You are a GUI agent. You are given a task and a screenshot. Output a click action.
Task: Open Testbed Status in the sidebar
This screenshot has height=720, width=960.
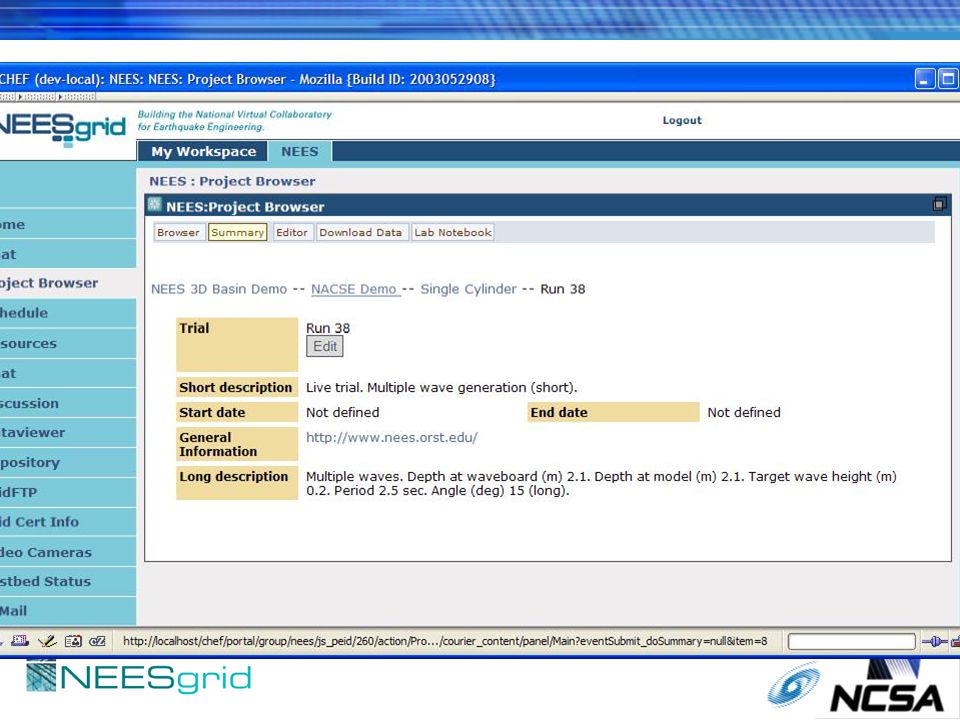[x=68, y=582]
